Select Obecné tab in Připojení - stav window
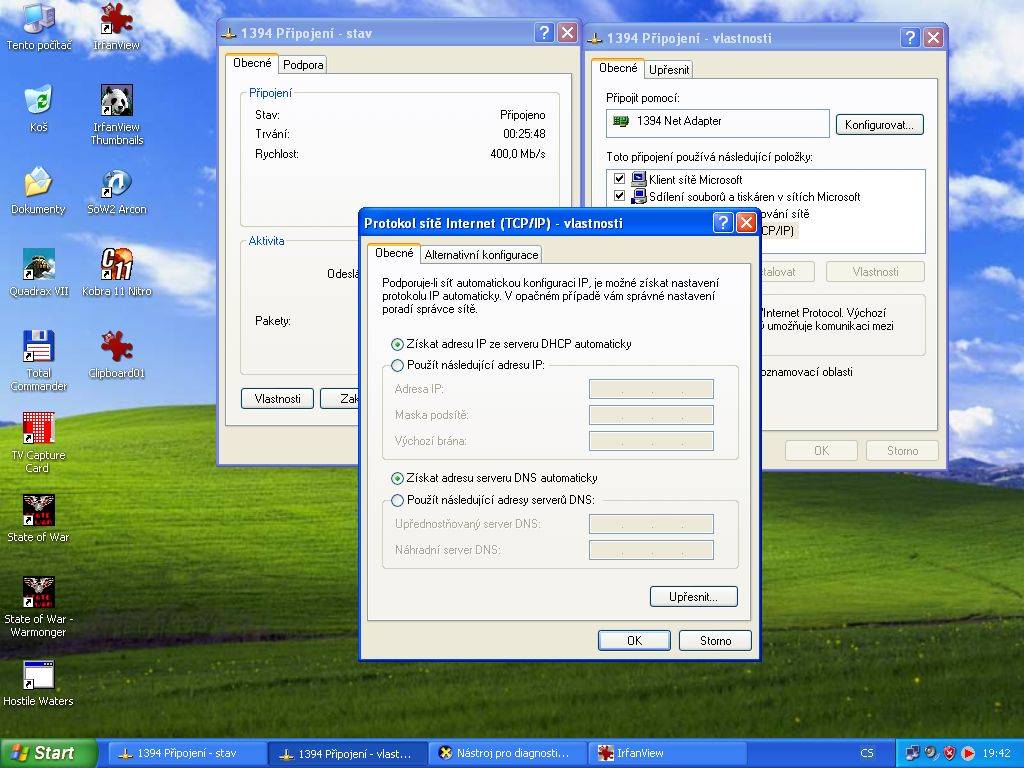1024x768 pixels. [252, 63]
